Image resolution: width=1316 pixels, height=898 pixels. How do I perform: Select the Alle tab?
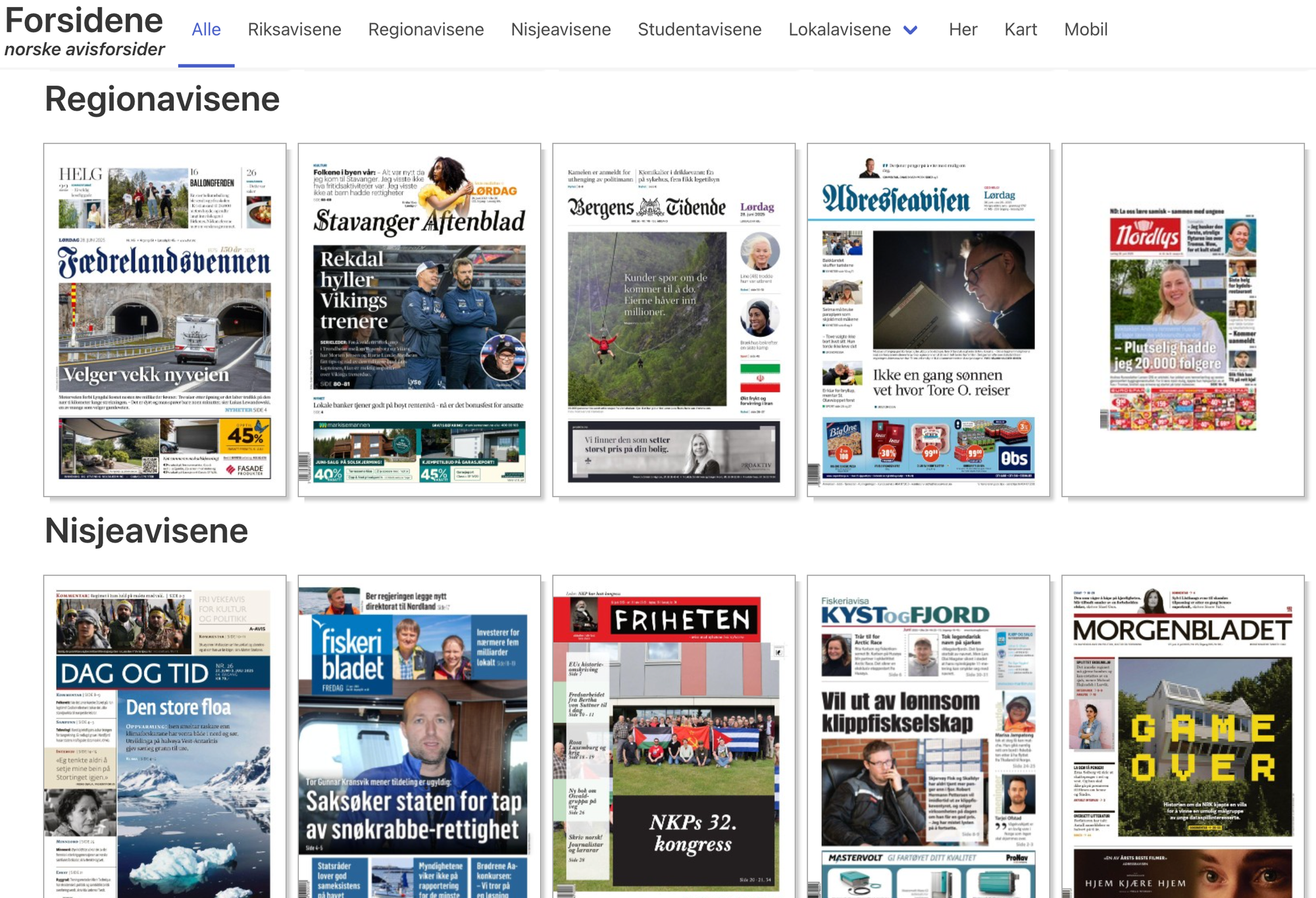point(206,30)
